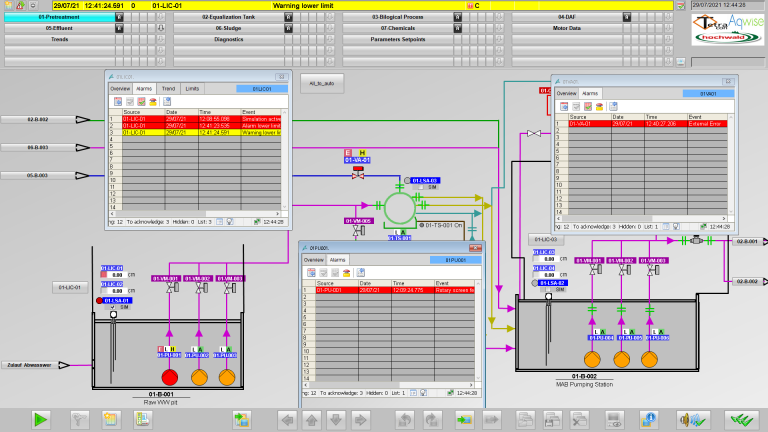The image size is (768, 432).
Task: Click the red 01-PU-001 pump symbol
Action: (169, 377)
